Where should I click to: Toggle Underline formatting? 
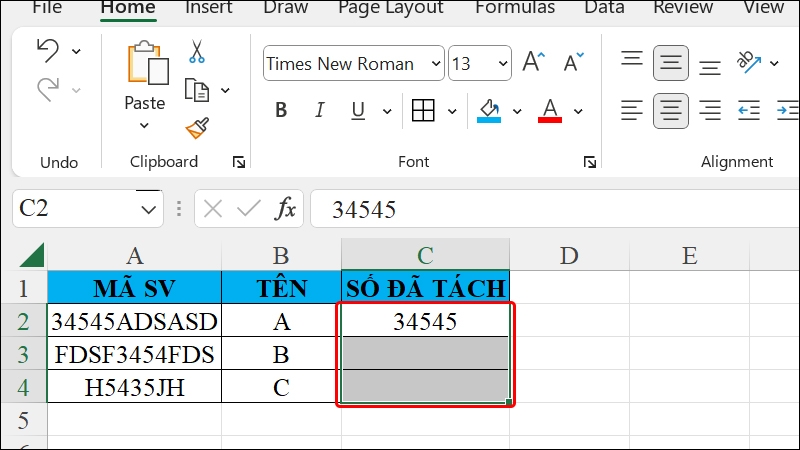click(358, 110)
